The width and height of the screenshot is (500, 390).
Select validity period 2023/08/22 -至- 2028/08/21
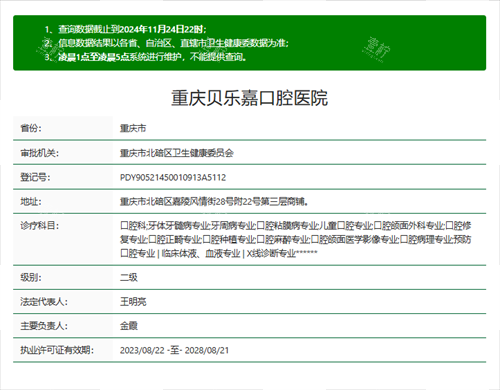pos(174,350)
